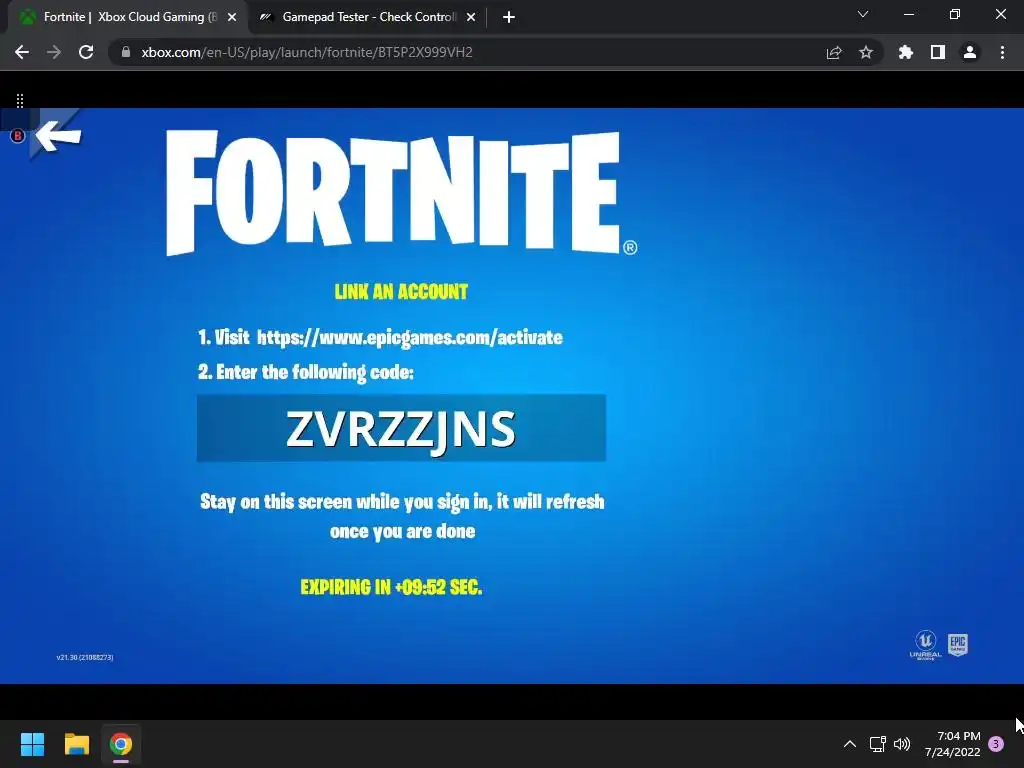
Task: Open the Chrome extensions puzzle icon
Action: 905,52
